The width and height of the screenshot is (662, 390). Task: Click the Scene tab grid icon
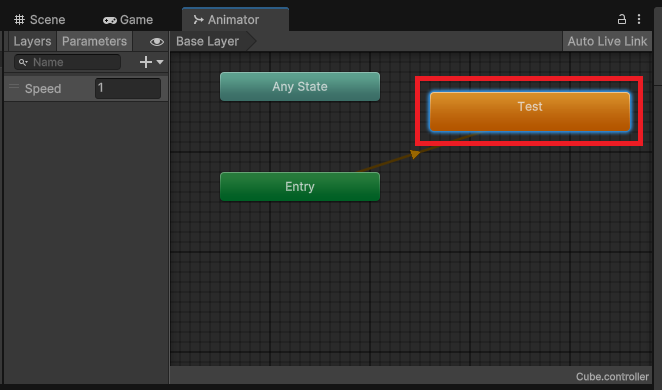pyautogui.click(x=19, y=19)
